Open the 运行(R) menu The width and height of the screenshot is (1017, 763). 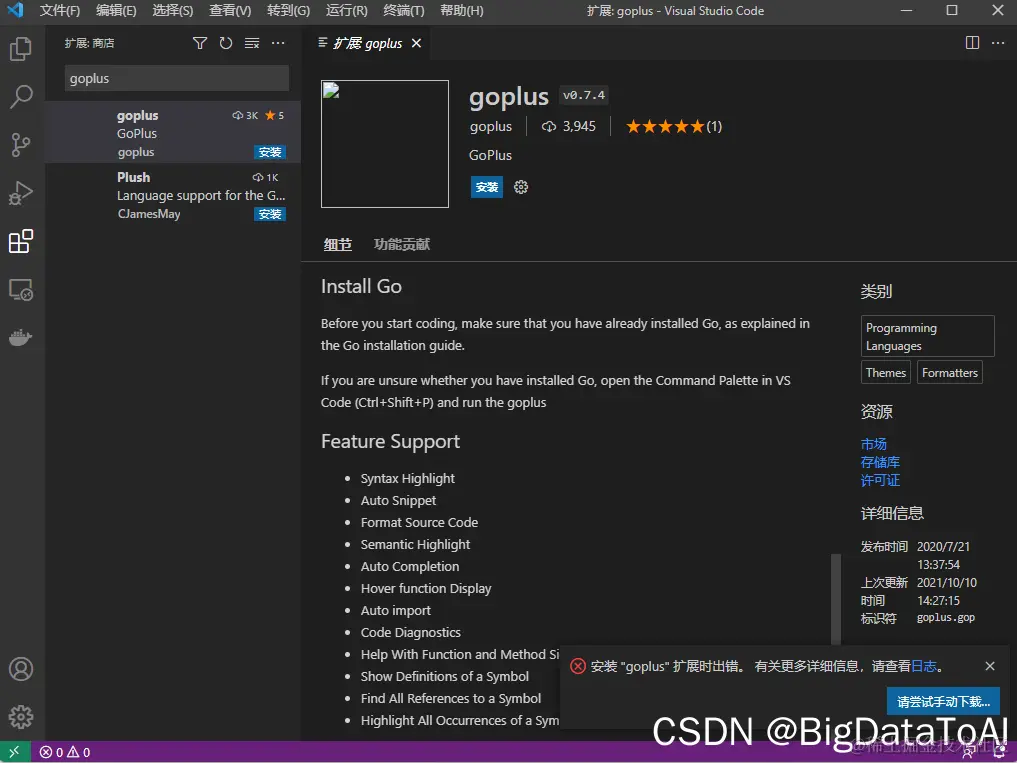(x=346, y=10)
